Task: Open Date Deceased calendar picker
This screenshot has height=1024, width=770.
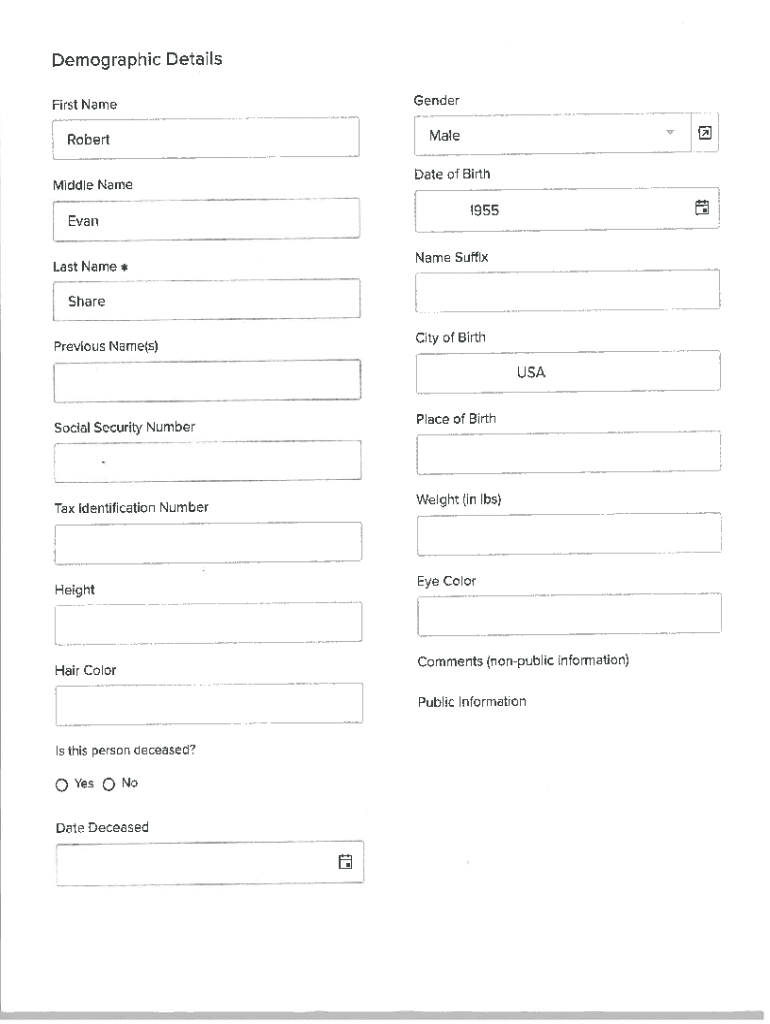Action: pos(345,862)
